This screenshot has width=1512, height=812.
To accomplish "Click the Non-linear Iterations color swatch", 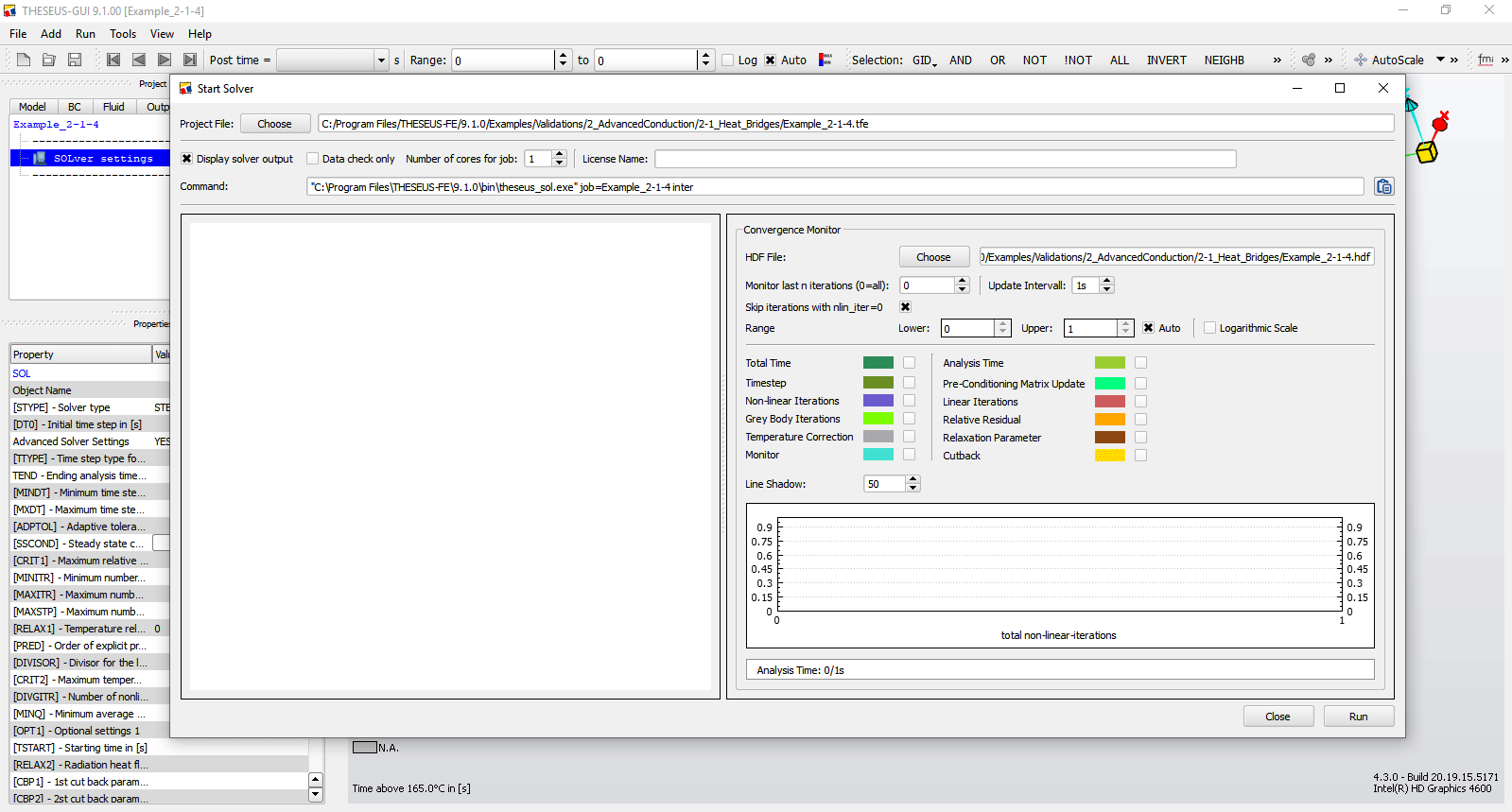I will point(878,401).
